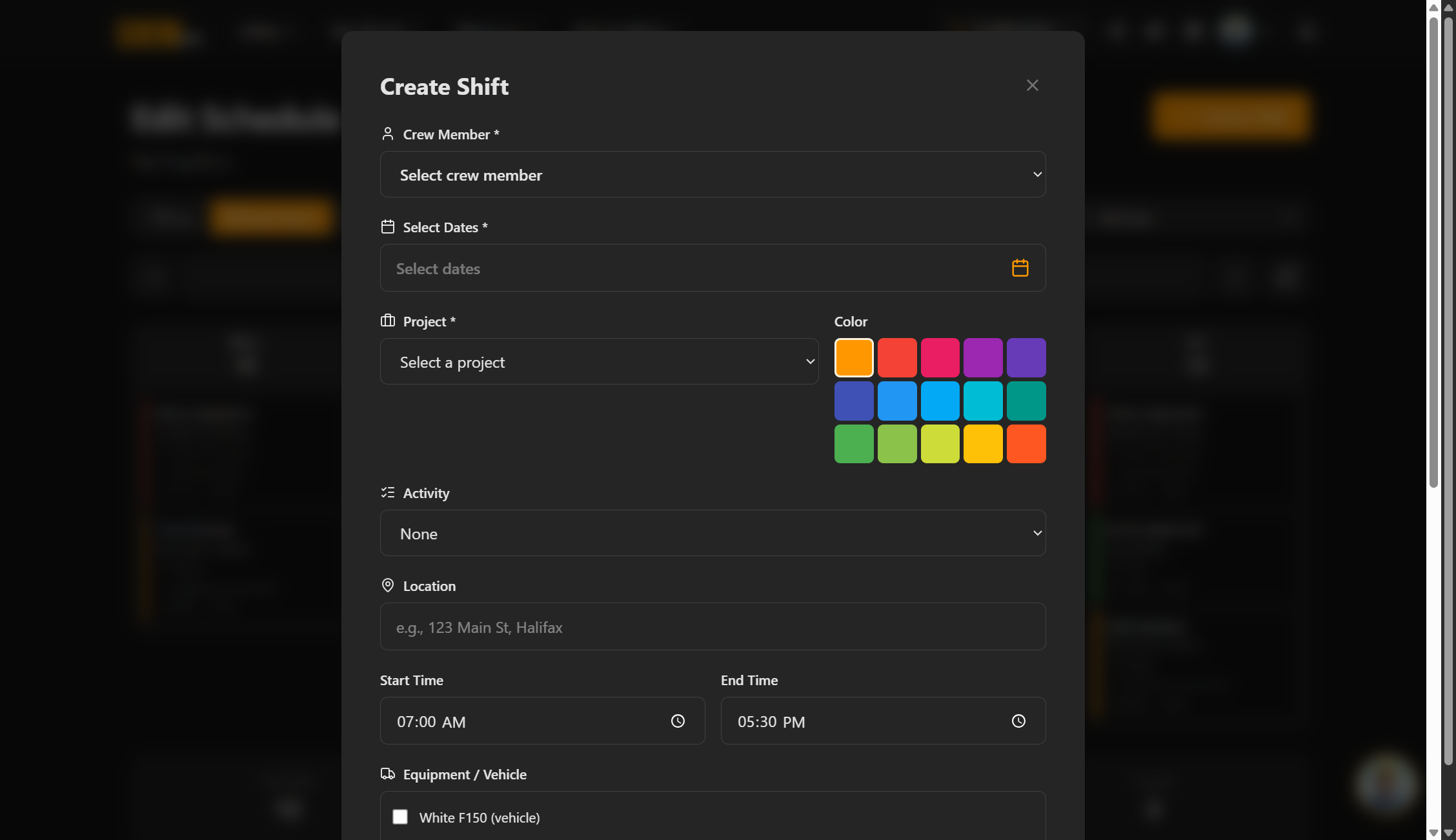The height and width of the screenshot is (840, 1456).
Task: Select the purple color swatch
Action: coord(982,357)
